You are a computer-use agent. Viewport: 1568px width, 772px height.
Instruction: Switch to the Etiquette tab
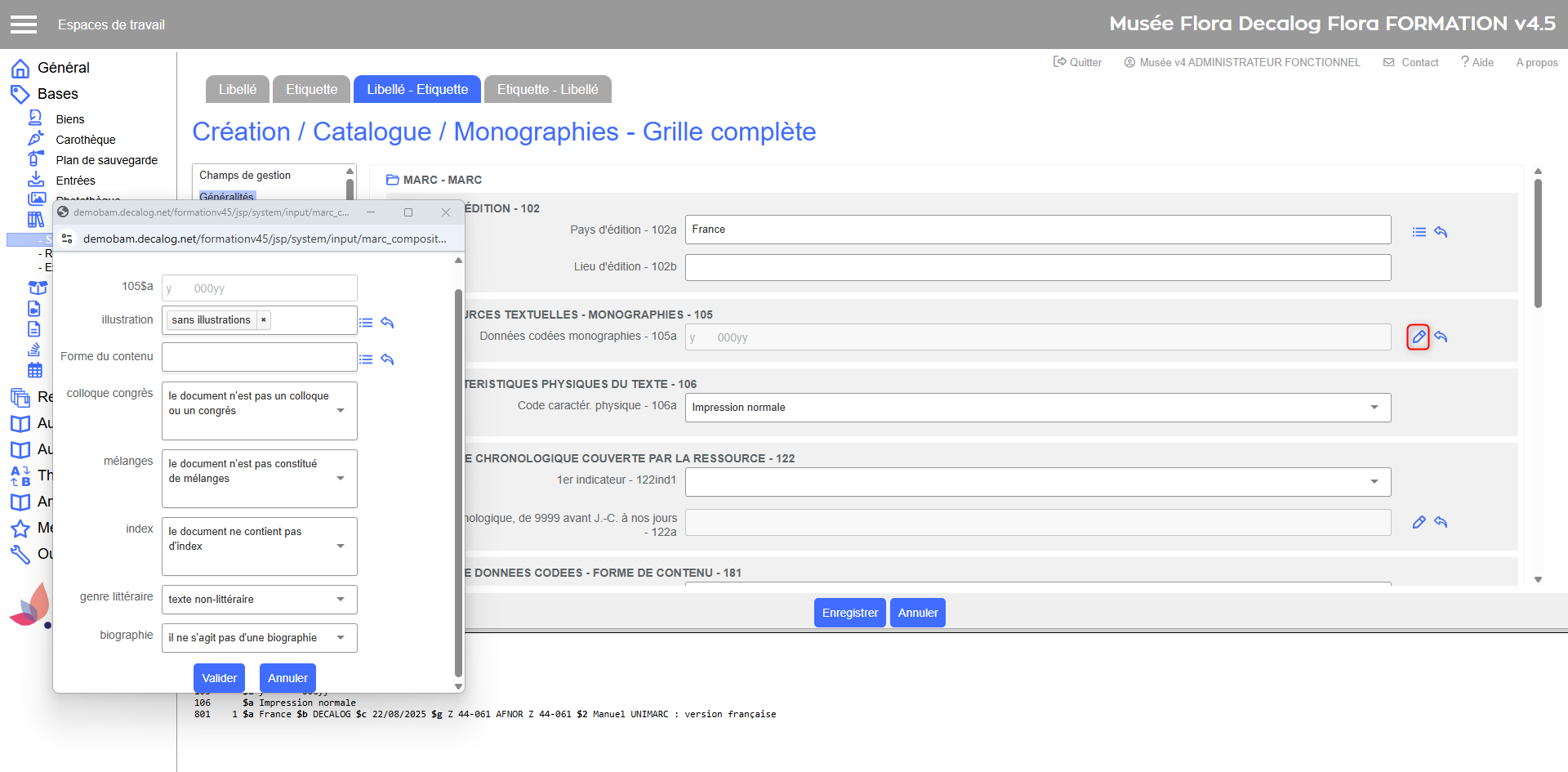pyautogui.click(x=311, y=89)
